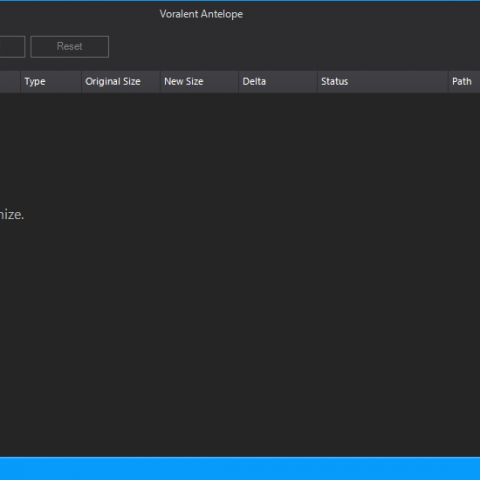The image size is (480, 480).
Task: Sort by the Delta column header
Action: [278, 82]
